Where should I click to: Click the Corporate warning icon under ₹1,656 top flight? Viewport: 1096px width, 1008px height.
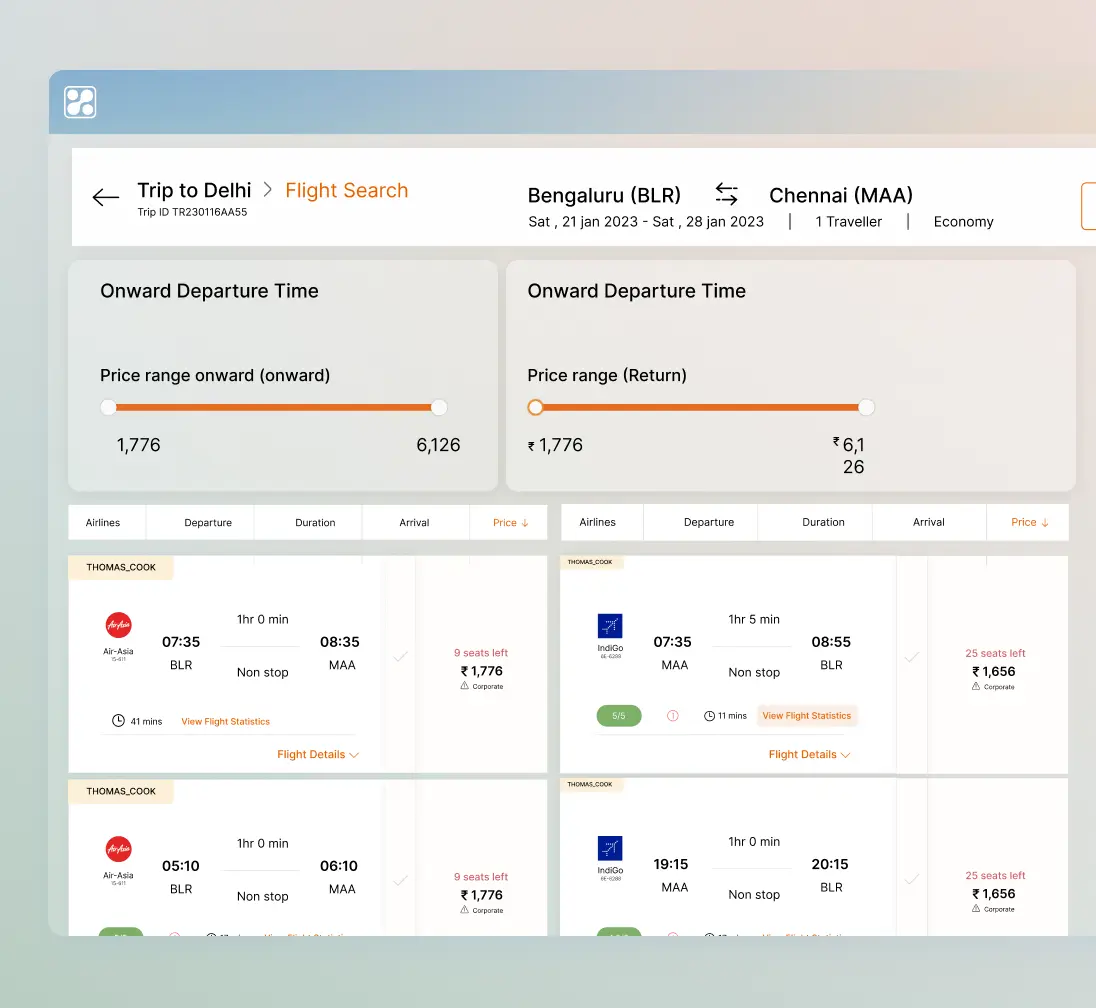(x=976, y=687)
